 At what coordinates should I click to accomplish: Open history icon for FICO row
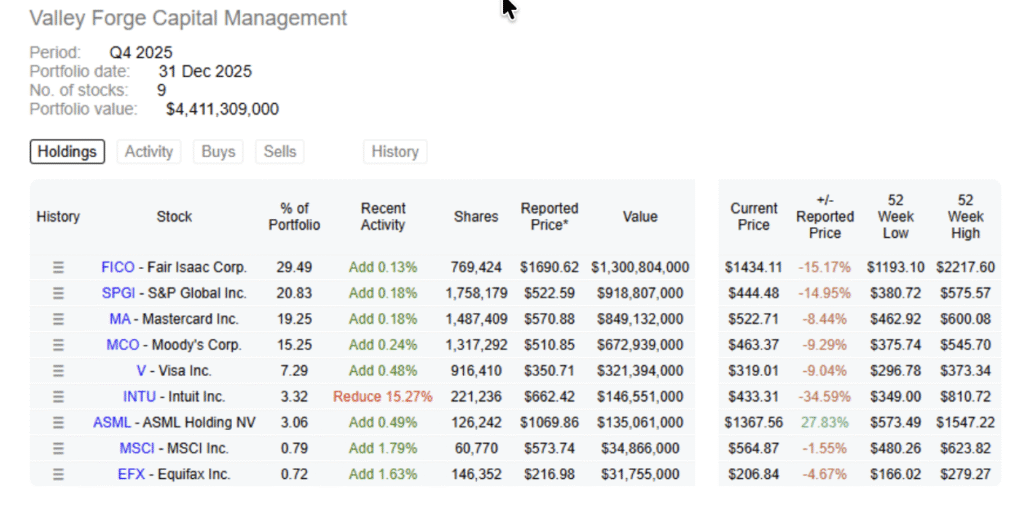coord(58,267)
